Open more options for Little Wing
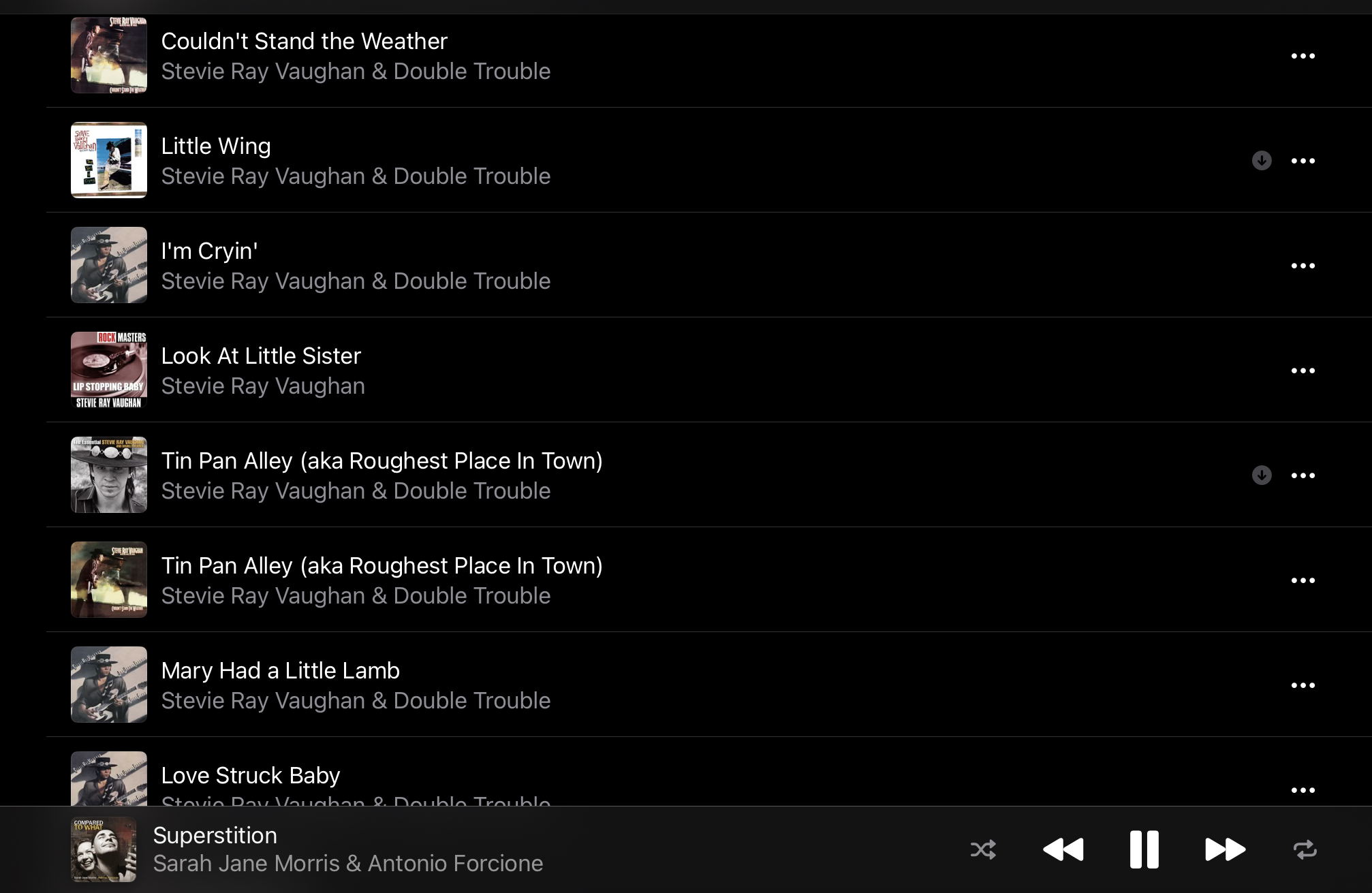Screen dimensions: 1372x893 pos(1303,161)
